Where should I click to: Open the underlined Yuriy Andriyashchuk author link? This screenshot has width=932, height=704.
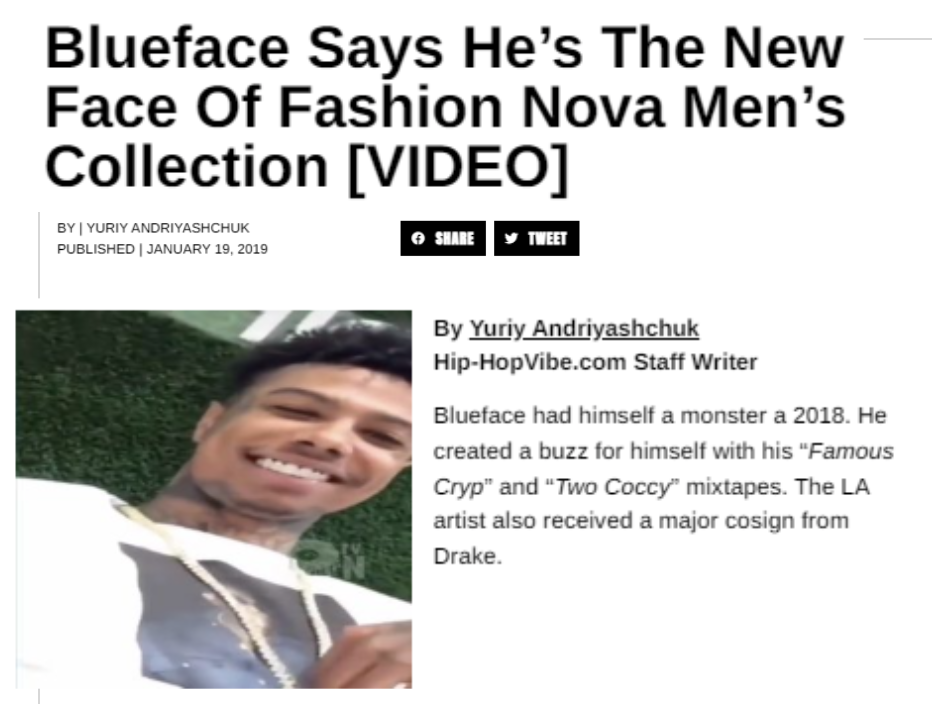(x=584, y=328)
